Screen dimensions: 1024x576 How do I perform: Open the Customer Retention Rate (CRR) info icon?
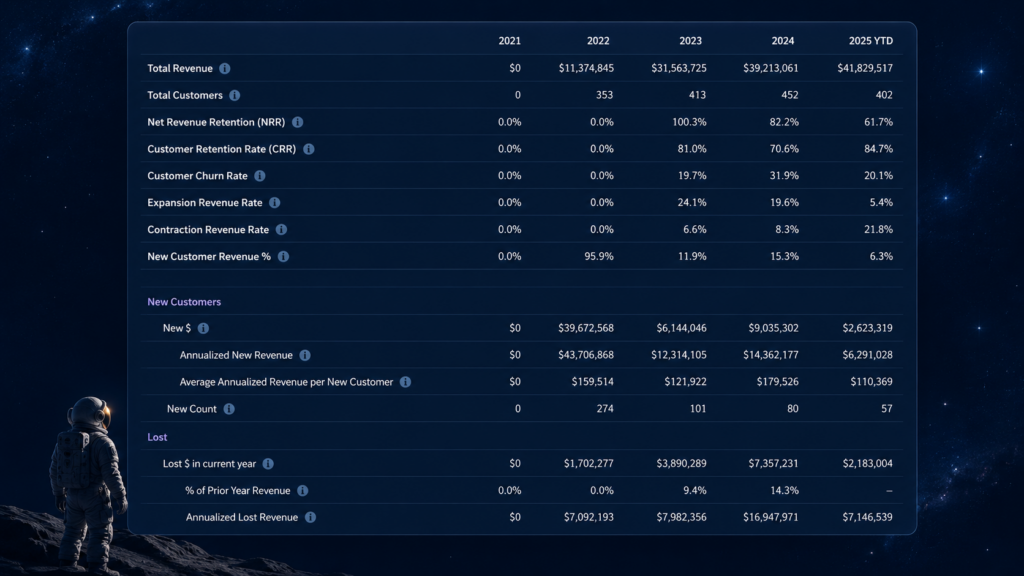pos(309,149)
